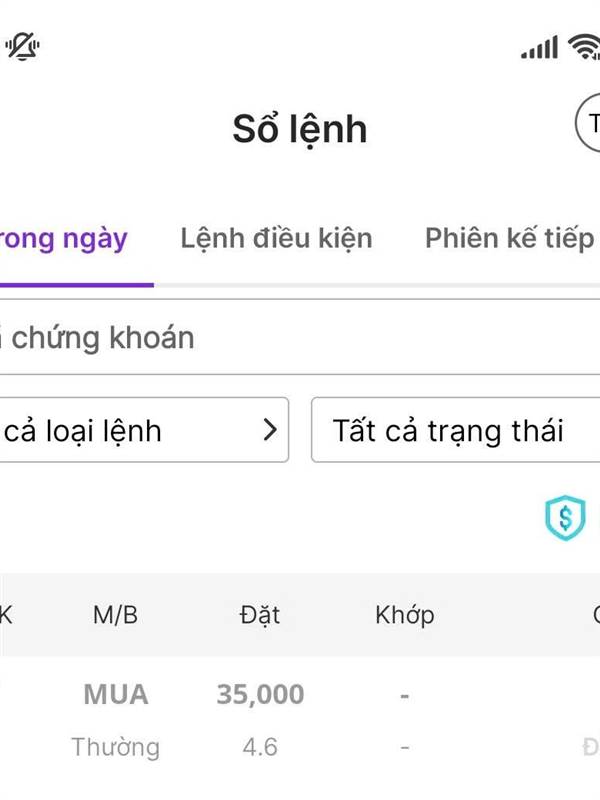The image size is (600, 800).
Task: Switch to the Trong ngày tab
Action: tap(64, 239)
